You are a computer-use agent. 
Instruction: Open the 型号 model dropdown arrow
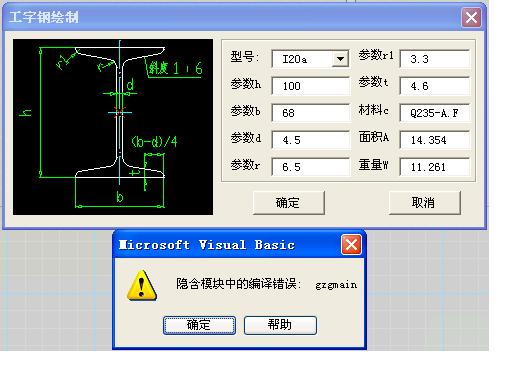pos(340,59)
